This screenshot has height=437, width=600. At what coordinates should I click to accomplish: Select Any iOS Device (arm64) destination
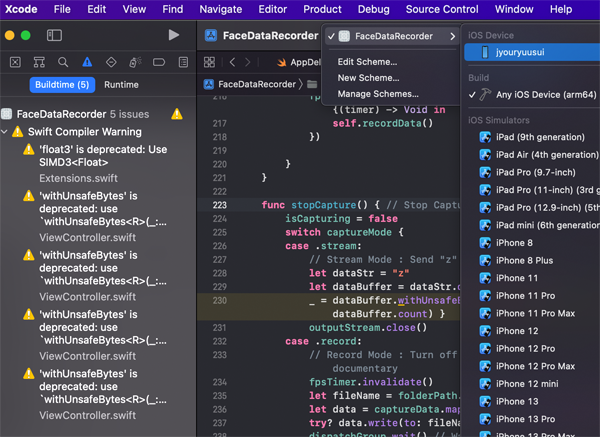pos(533,95)
